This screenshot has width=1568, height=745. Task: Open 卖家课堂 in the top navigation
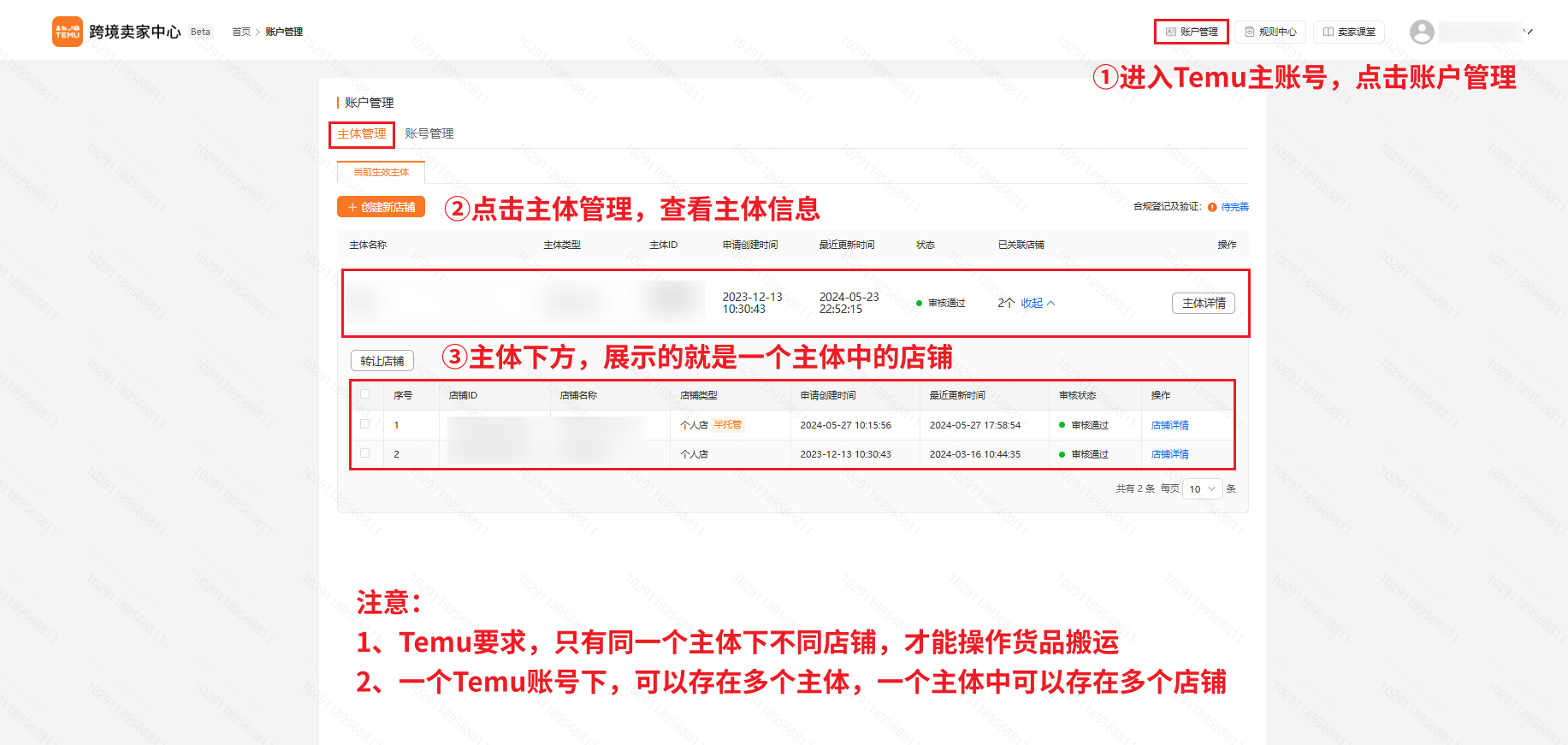pyautogui.click(x=1349, y=32)
